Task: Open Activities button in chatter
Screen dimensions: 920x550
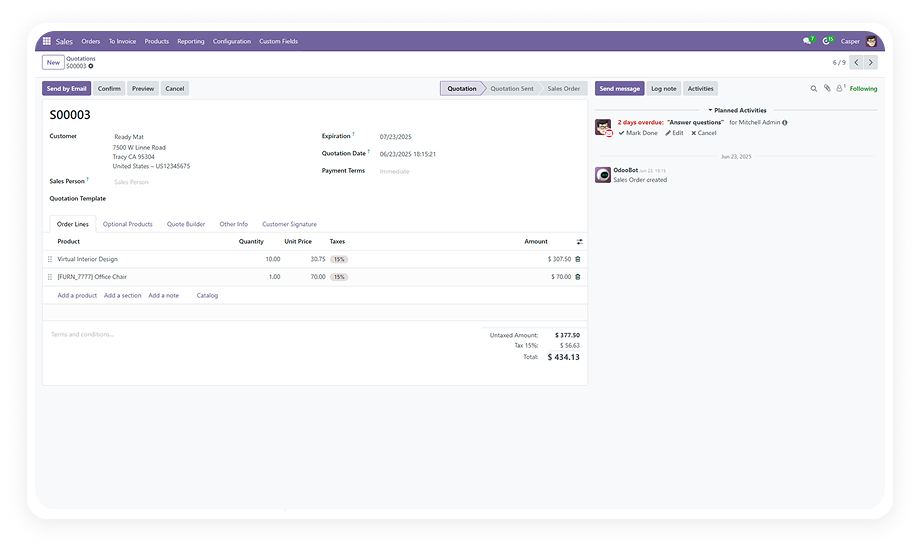Action: (x=701, y=89)
